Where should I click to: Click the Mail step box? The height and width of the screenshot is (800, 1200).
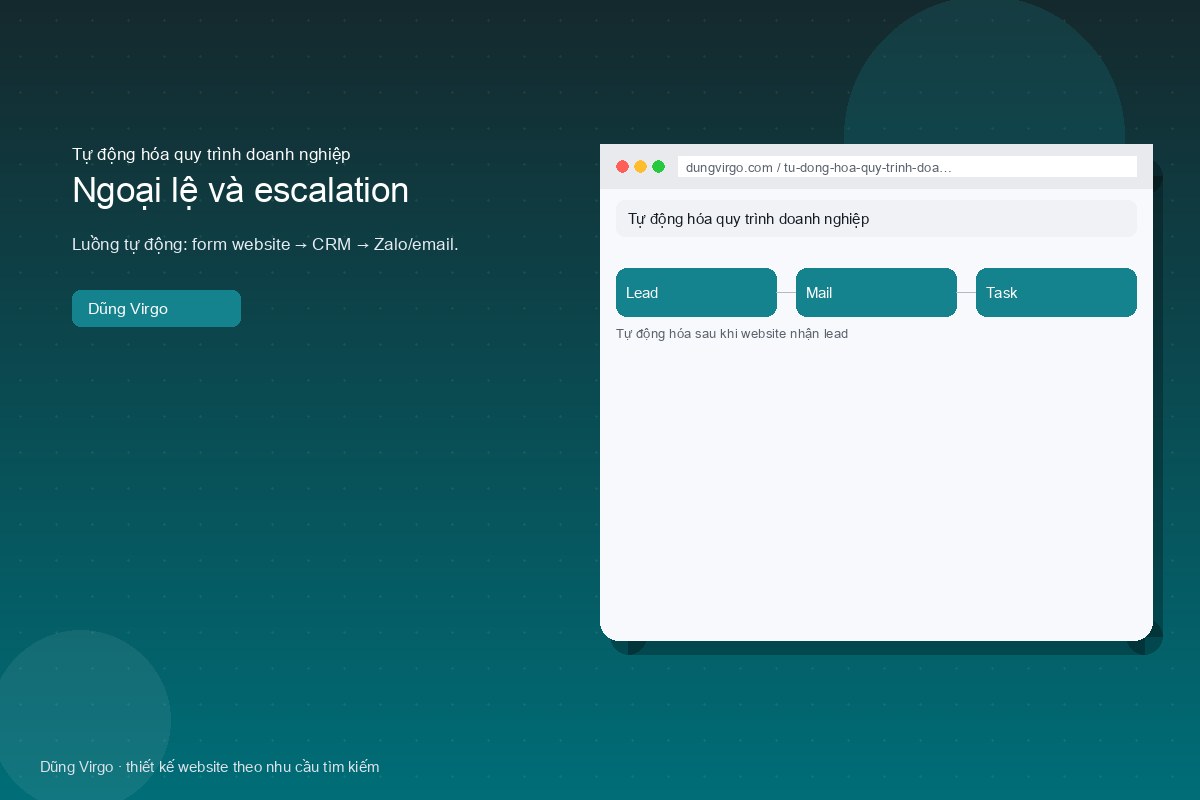[876, 292]
